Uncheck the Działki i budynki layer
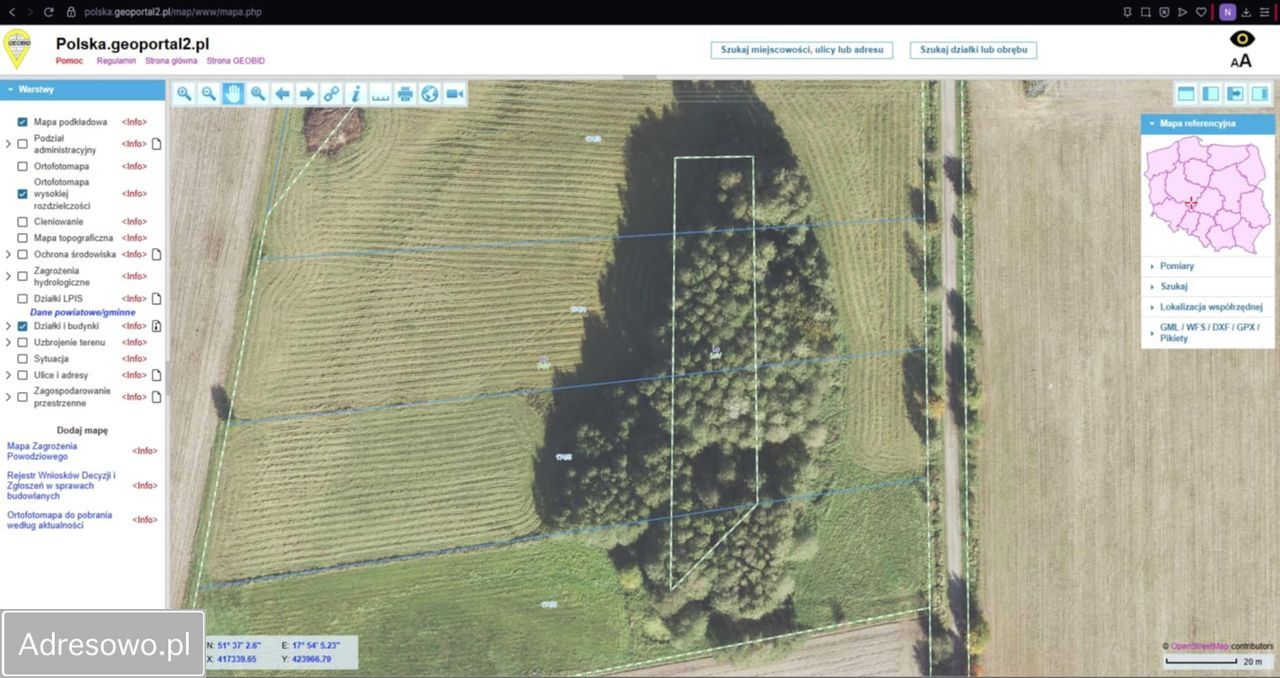Screen dimensions: 1280x678 click(x=22, y=326)
